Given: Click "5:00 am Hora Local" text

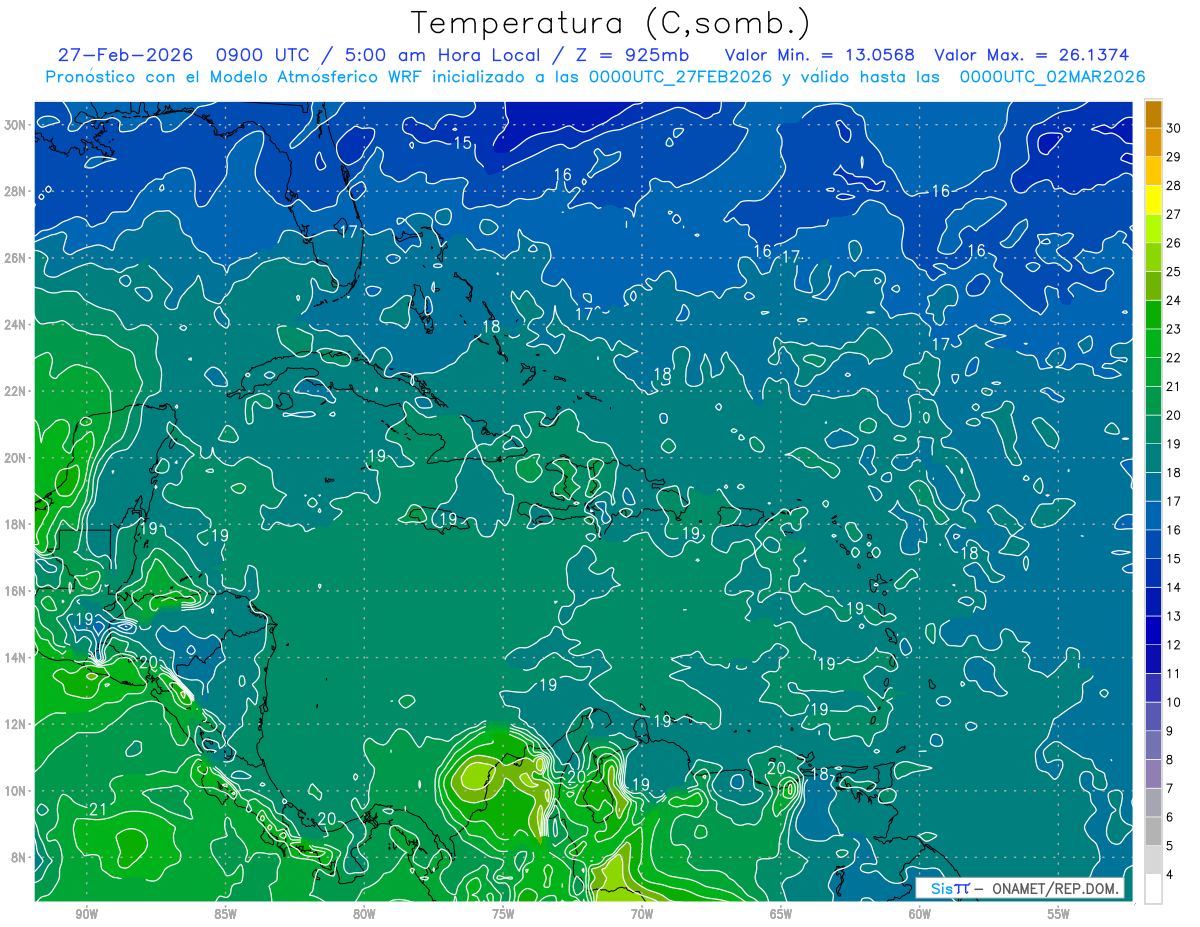Looking at the screenshot, I should tap(444, 55).
